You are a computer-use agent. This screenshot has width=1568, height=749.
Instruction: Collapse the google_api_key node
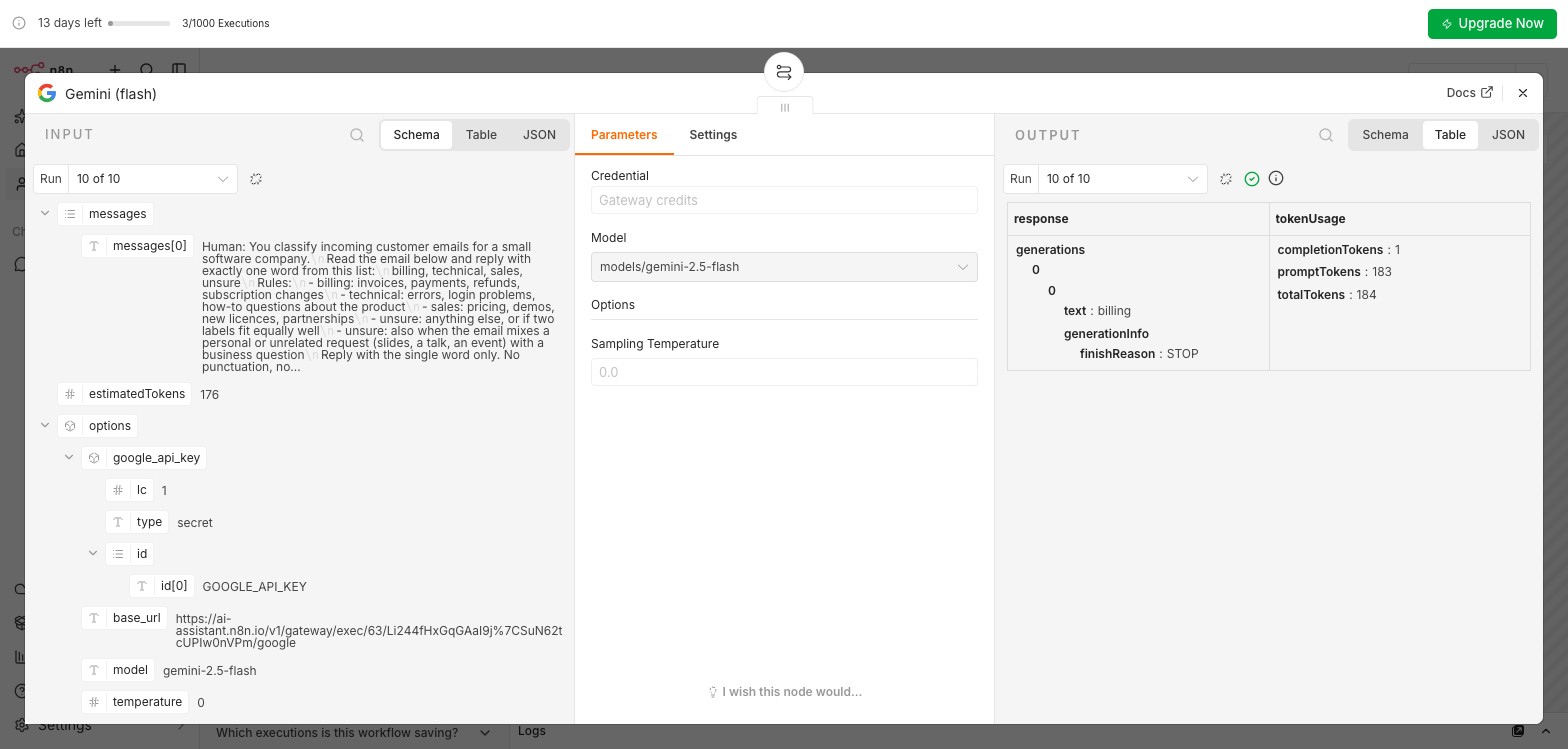pos(69,457)
